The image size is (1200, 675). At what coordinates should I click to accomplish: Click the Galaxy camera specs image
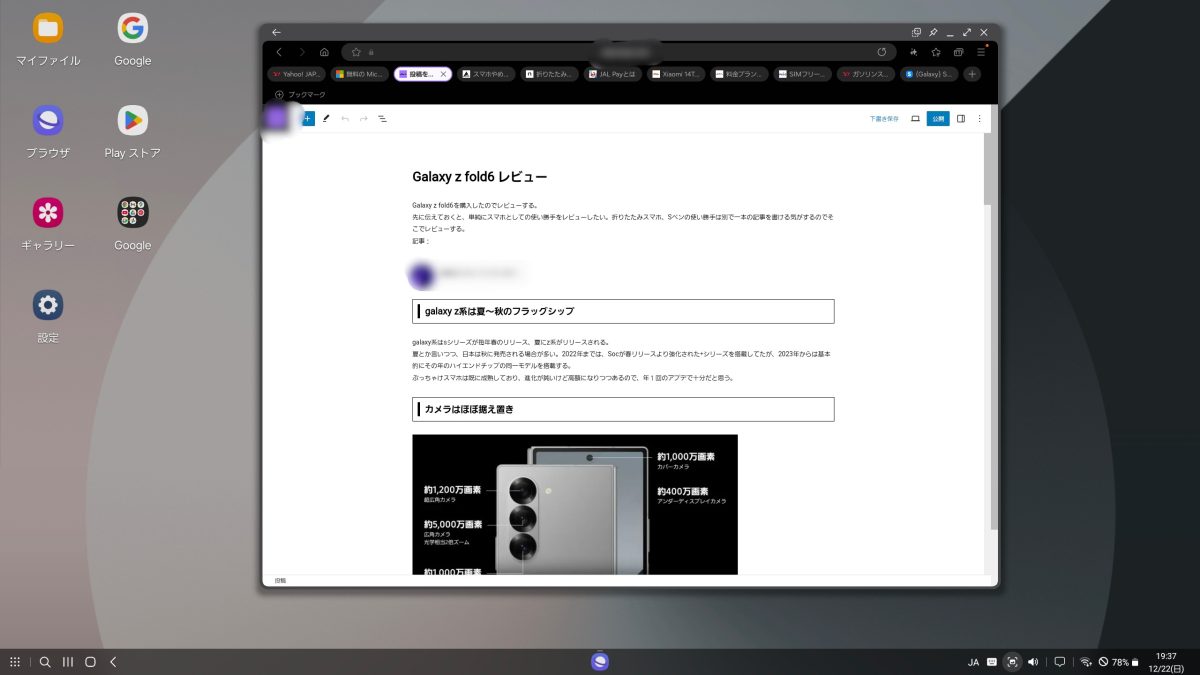point(574,504)
